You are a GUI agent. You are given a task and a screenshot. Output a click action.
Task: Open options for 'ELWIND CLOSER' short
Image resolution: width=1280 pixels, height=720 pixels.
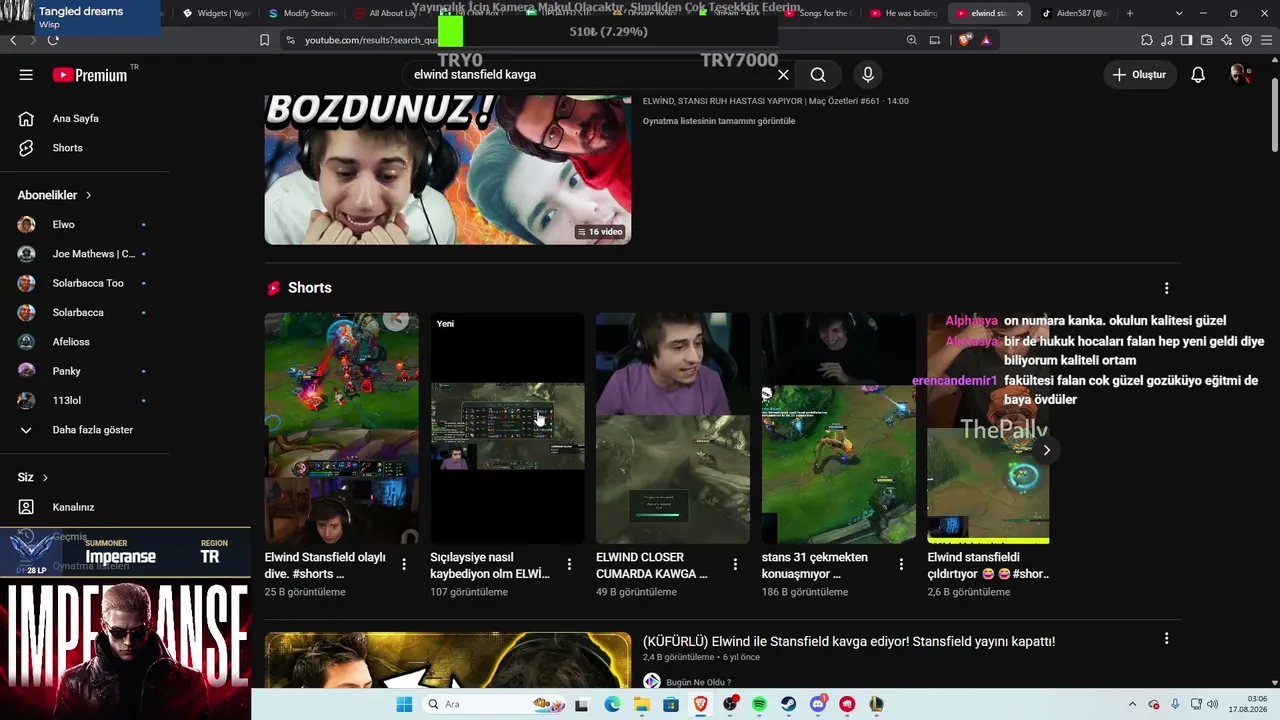(735, 564)
